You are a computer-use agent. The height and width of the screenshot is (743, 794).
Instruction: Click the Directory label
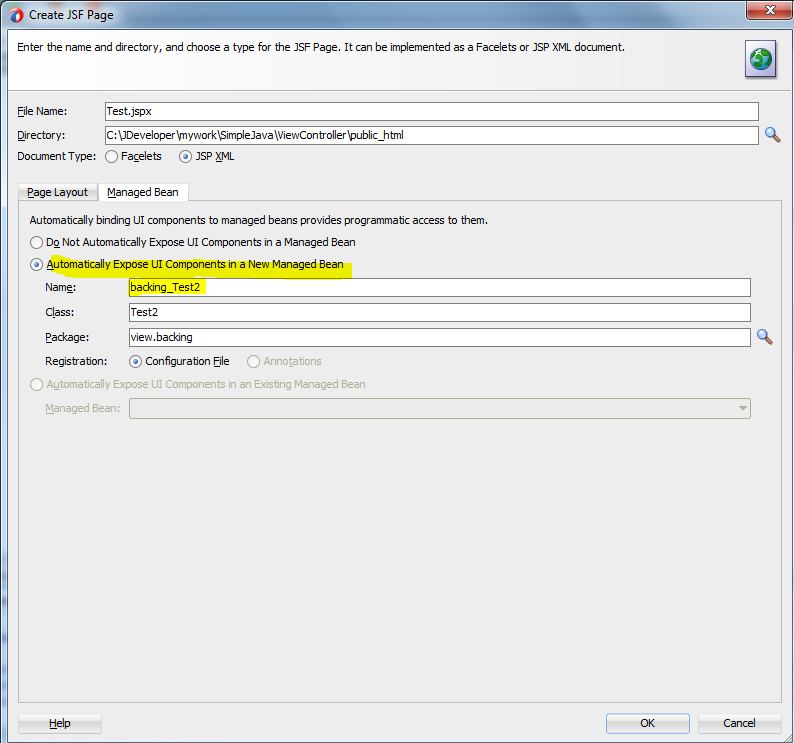41,135
